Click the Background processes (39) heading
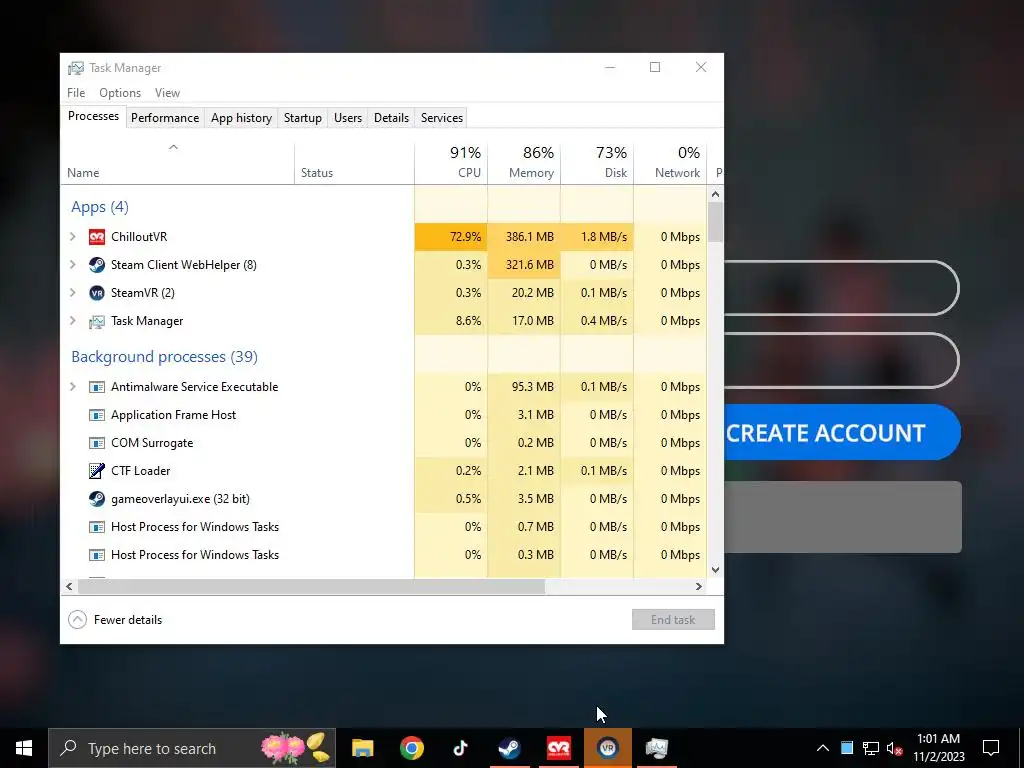 point(165,357)
